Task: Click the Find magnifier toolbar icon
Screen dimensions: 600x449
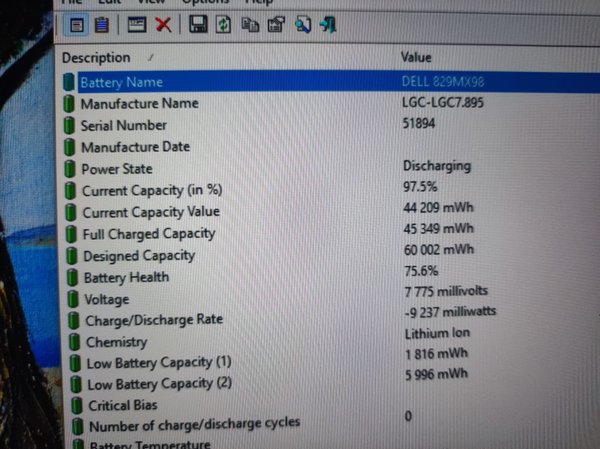Action: [x=302, y=23]
